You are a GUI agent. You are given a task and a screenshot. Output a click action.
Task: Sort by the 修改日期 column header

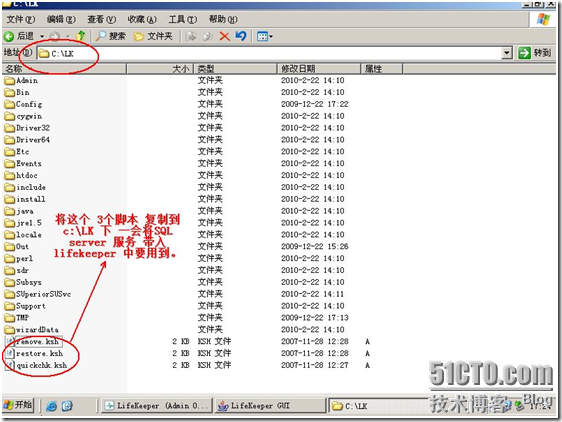[319, 68]
